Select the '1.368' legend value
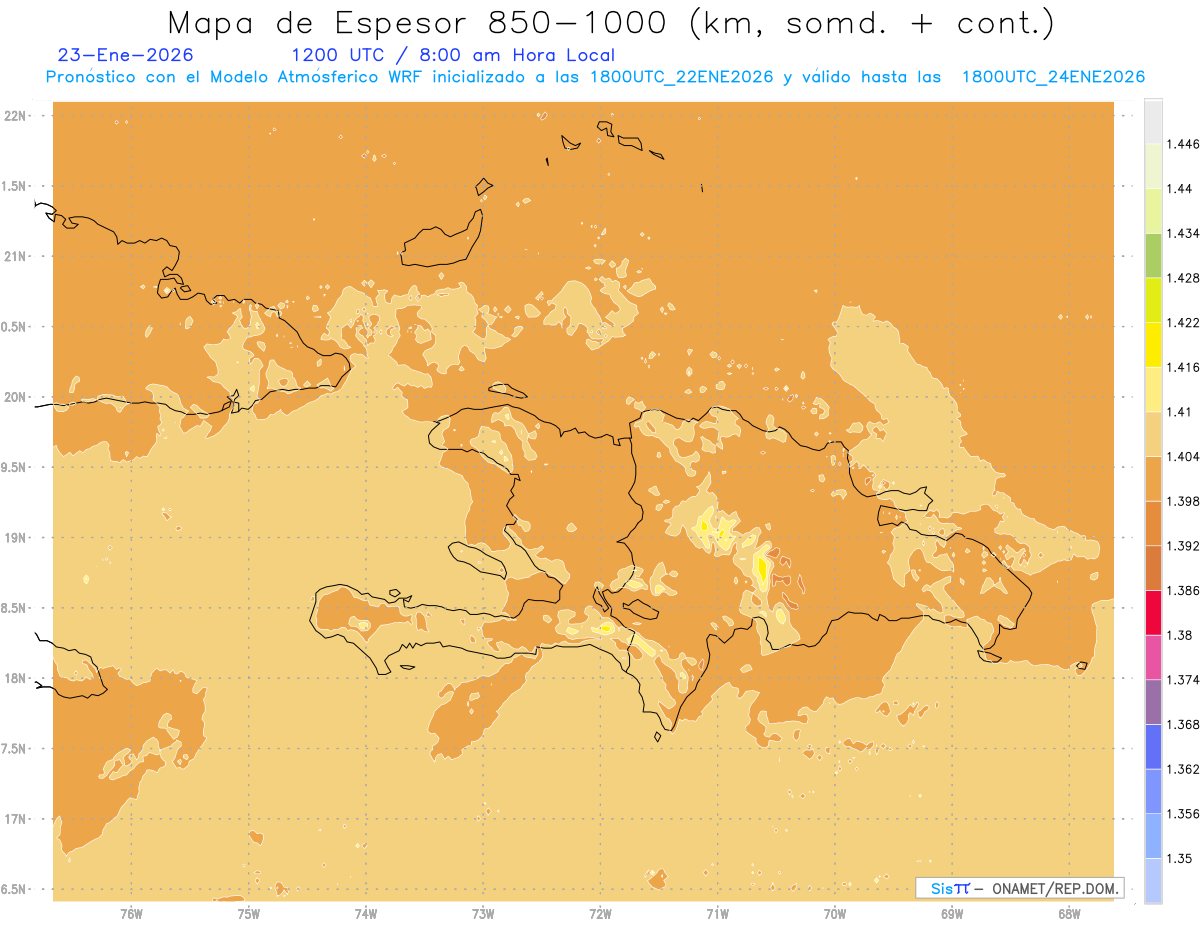Screen dimensions: 1200x927 click(x=1183, y=724)
